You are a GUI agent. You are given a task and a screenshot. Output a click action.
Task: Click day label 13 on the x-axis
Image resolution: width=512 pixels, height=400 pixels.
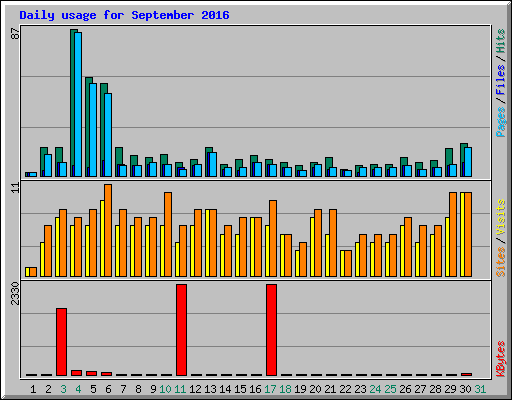click(x=210, y=389)
